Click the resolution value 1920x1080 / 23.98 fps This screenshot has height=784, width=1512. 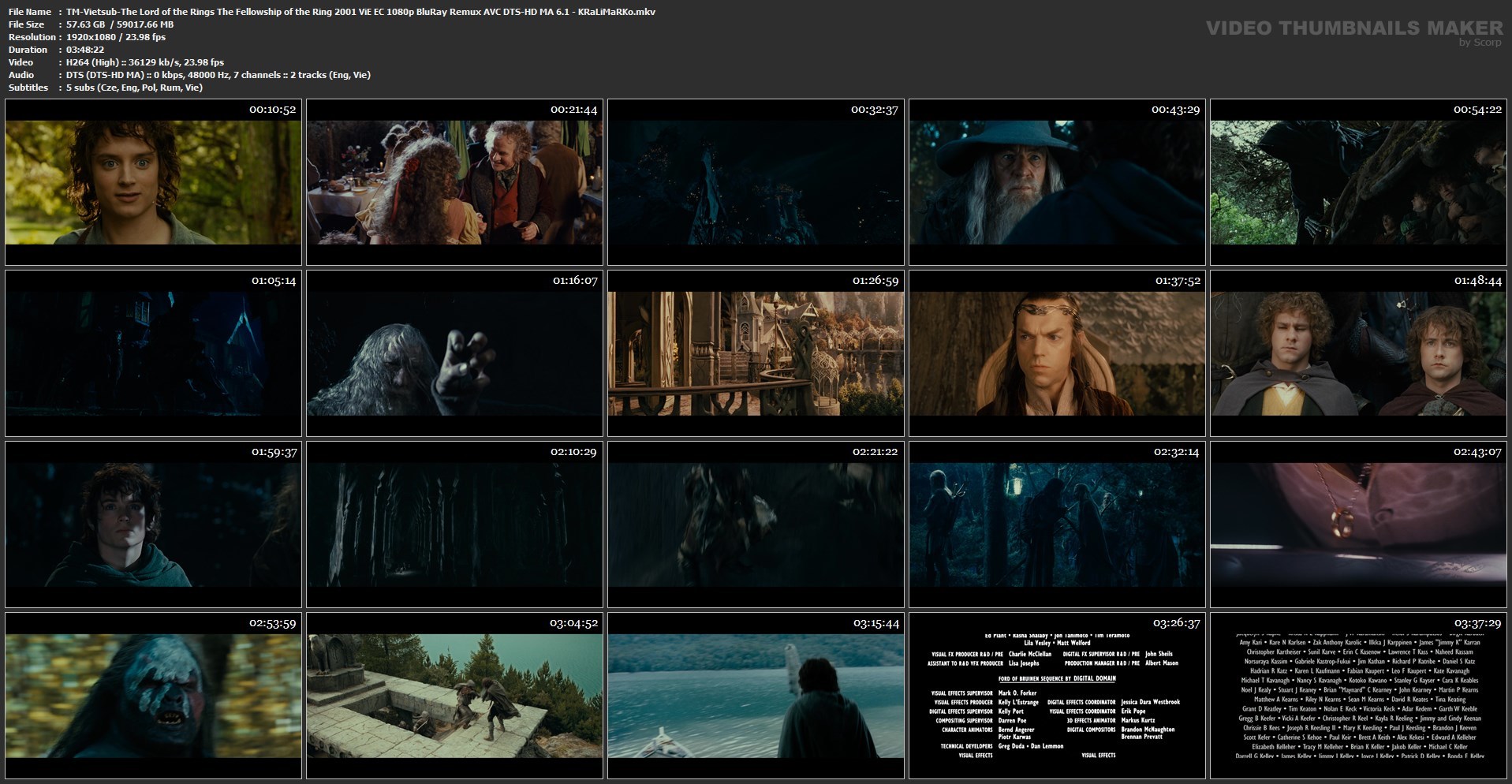(116, 37)
